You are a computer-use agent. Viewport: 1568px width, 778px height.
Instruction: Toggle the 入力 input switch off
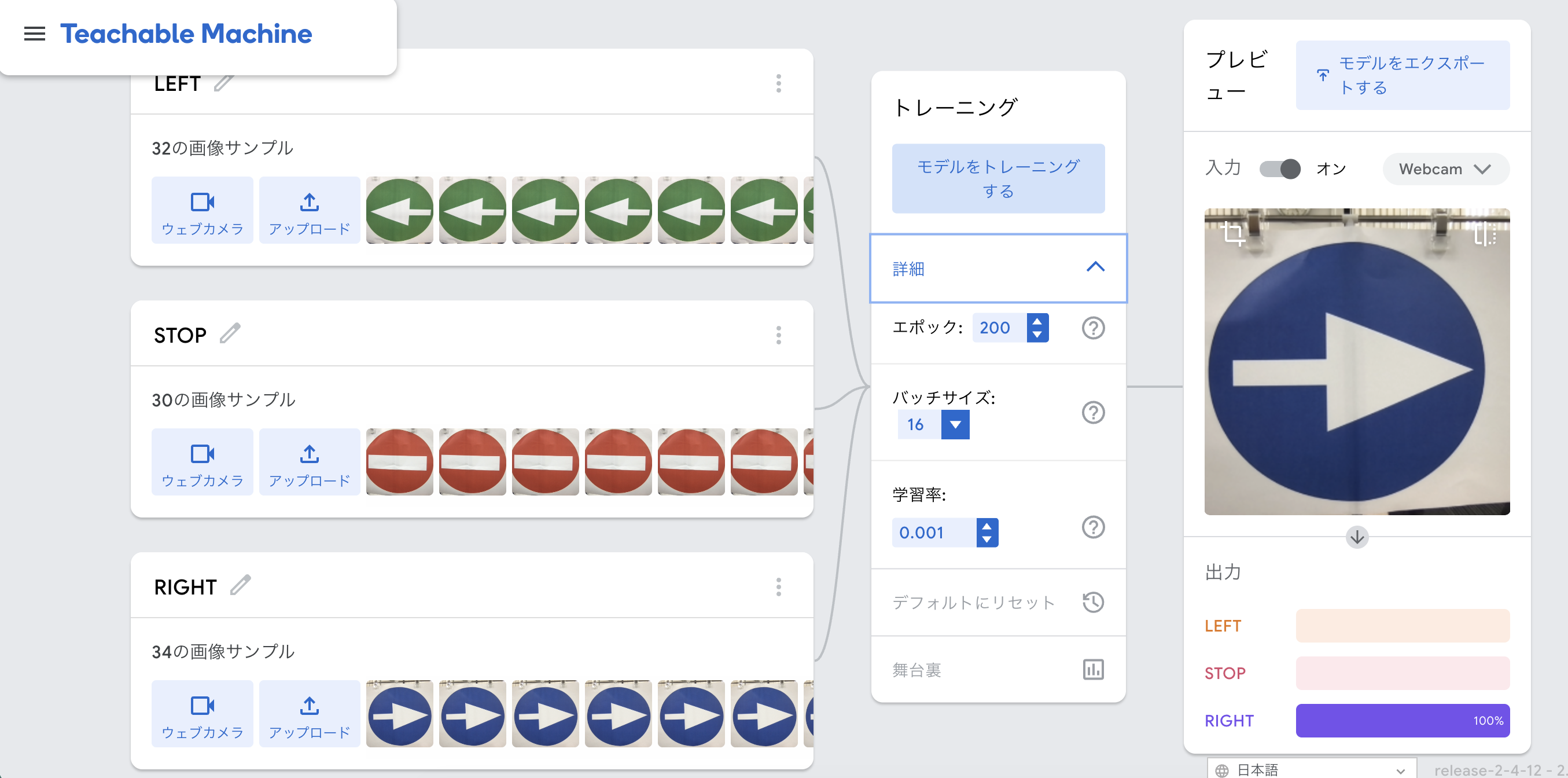point(1279,168)
